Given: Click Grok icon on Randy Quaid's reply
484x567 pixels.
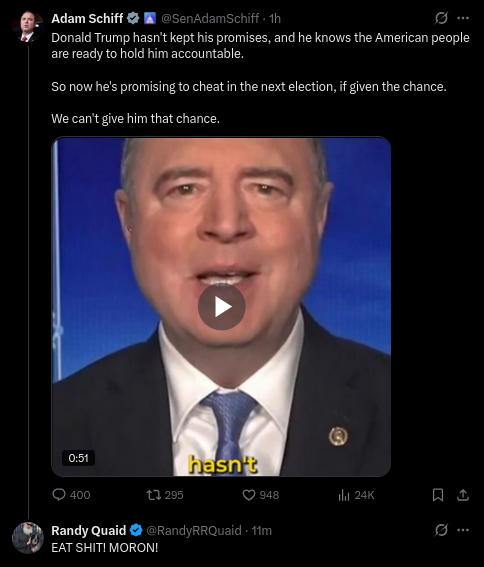Looking at the screenshot, I should pyautogui.click(x=441, y=530).
